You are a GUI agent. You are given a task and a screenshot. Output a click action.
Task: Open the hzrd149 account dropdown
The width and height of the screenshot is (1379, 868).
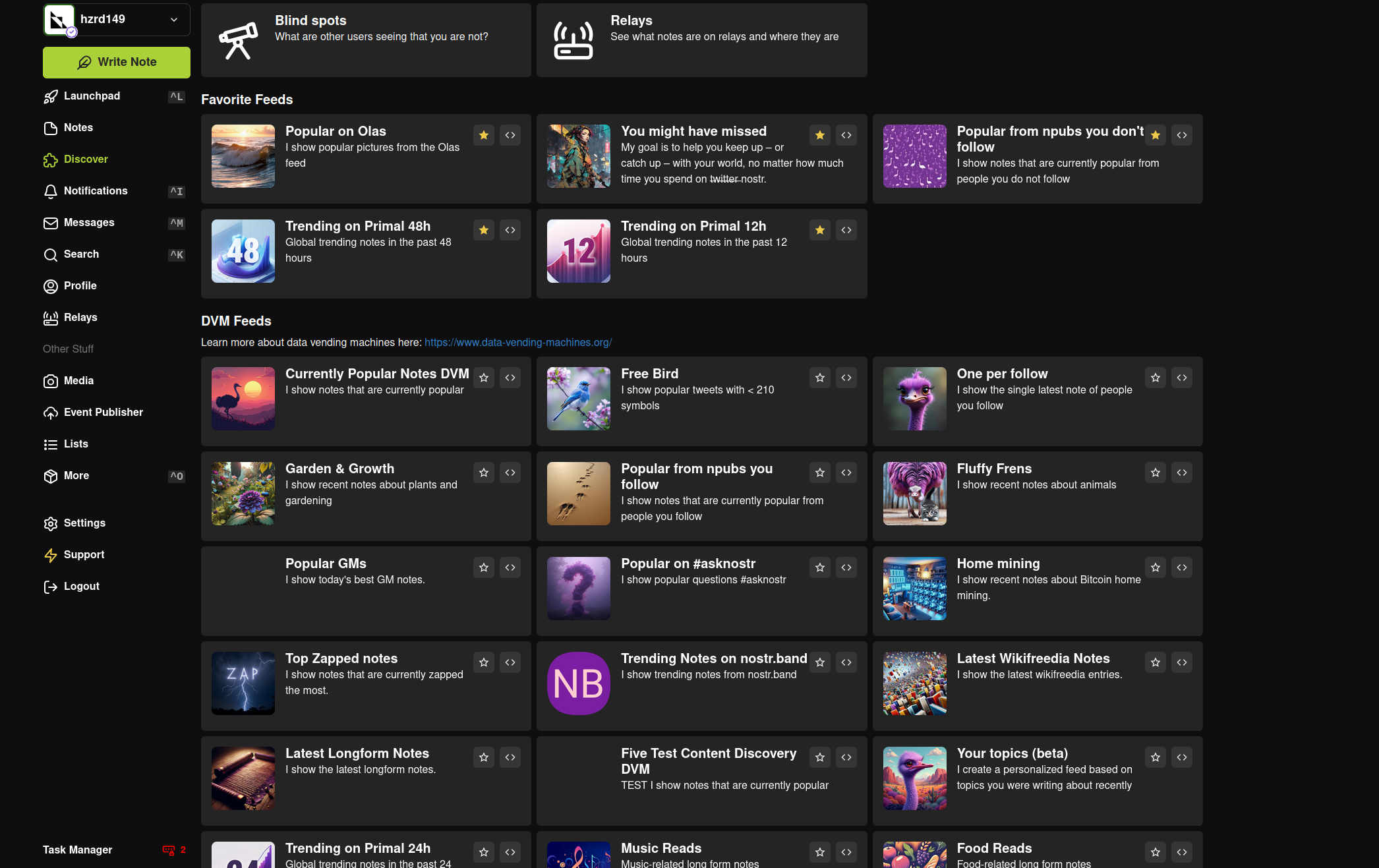click(x=117, y=19)
